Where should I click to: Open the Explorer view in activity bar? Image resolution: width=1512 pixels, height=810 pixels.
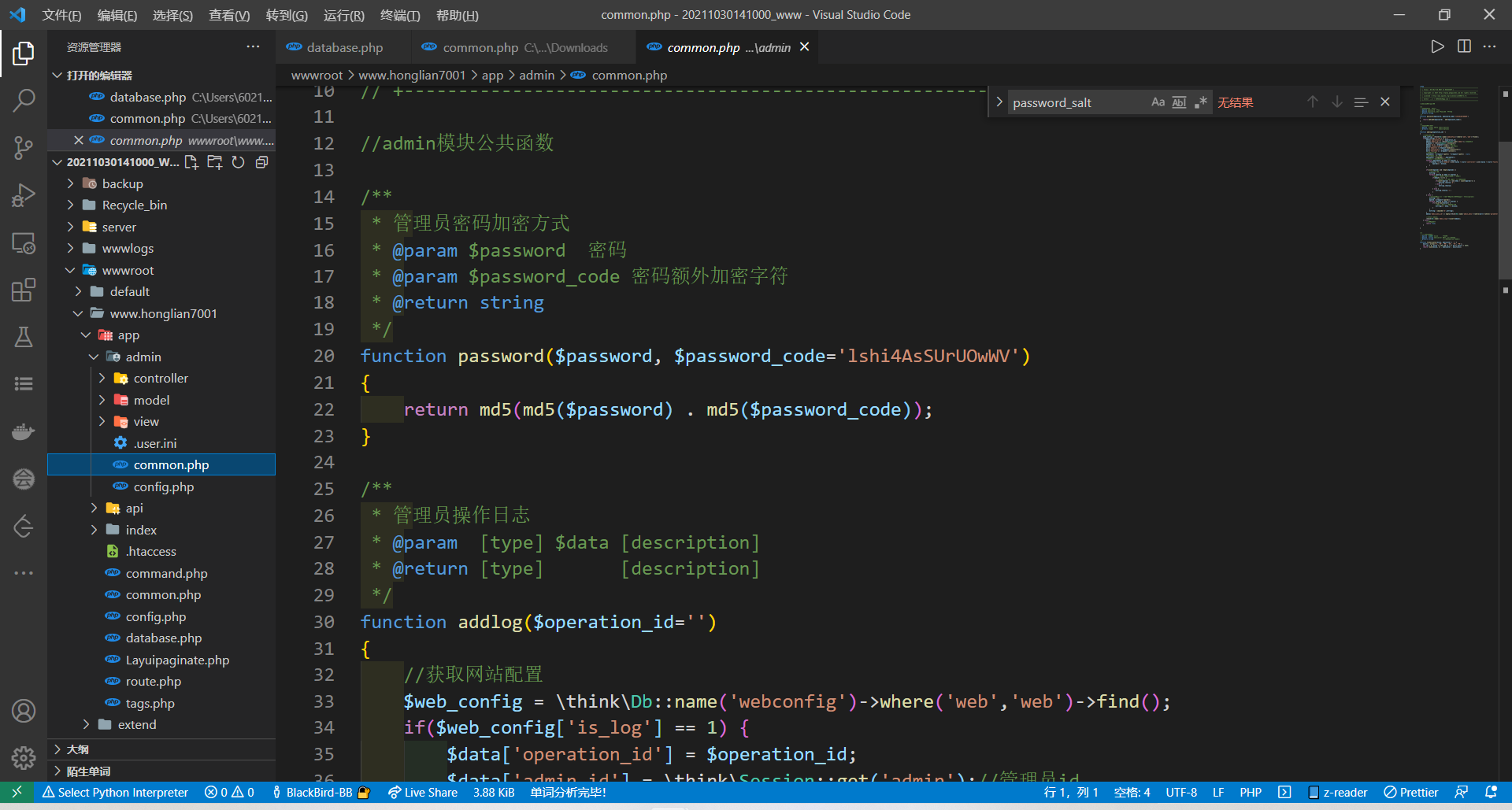coord(24,54)
